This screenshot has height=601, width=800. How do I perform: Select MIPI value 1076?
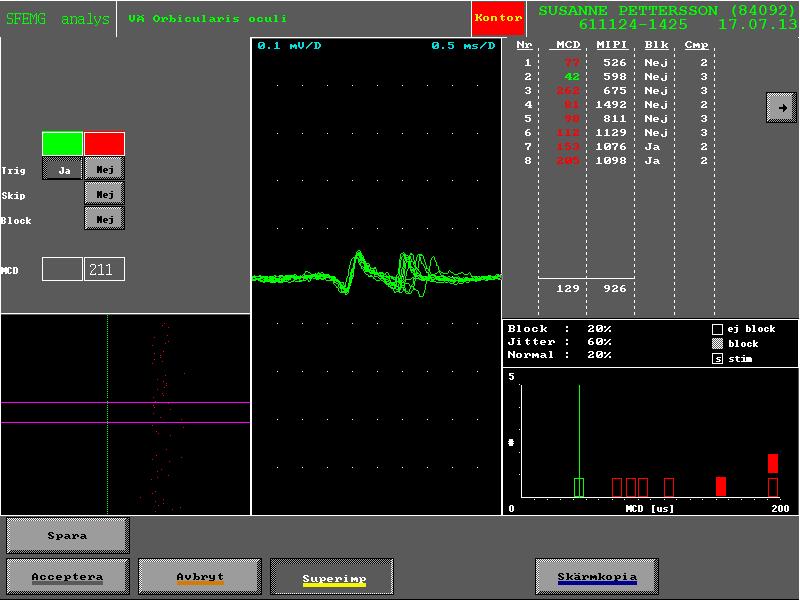tap(611, 146)
